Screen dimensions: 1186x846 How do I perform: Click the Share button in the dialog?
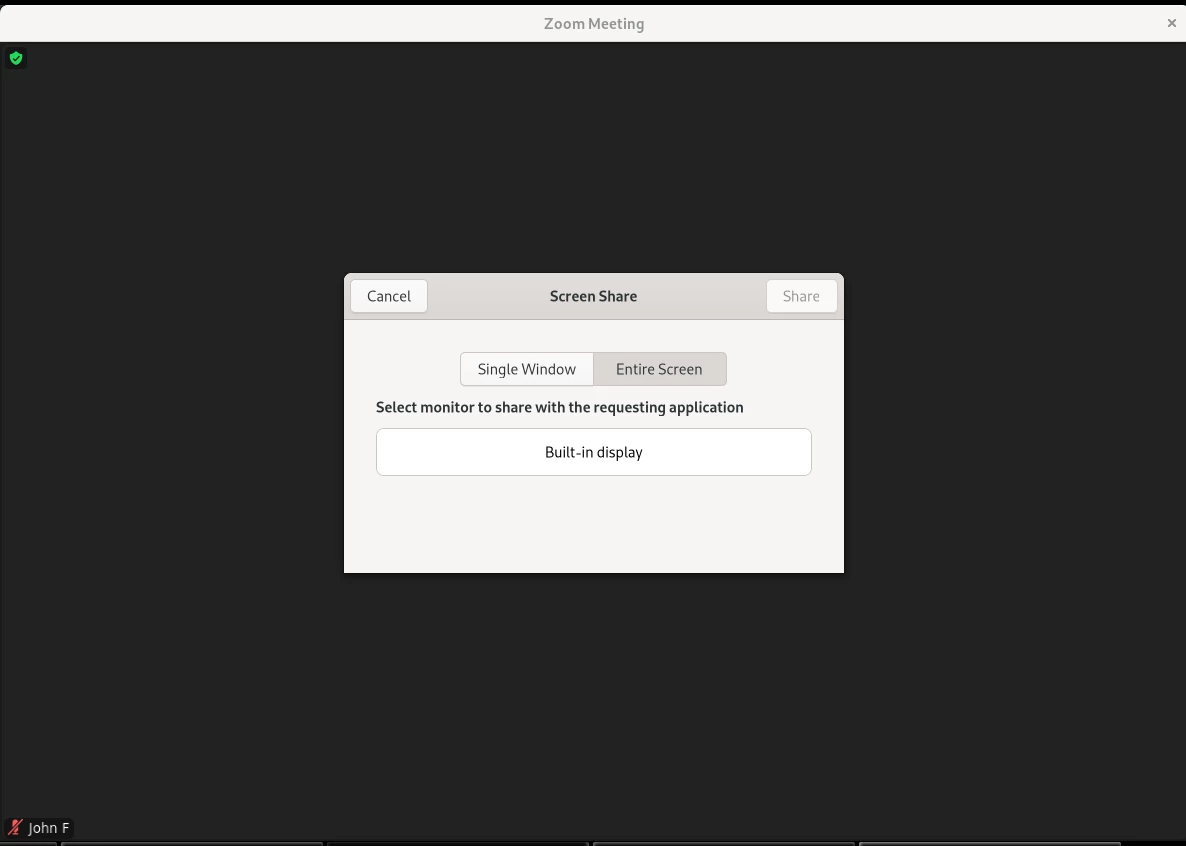pyautogui.click(x=801, y=296)
